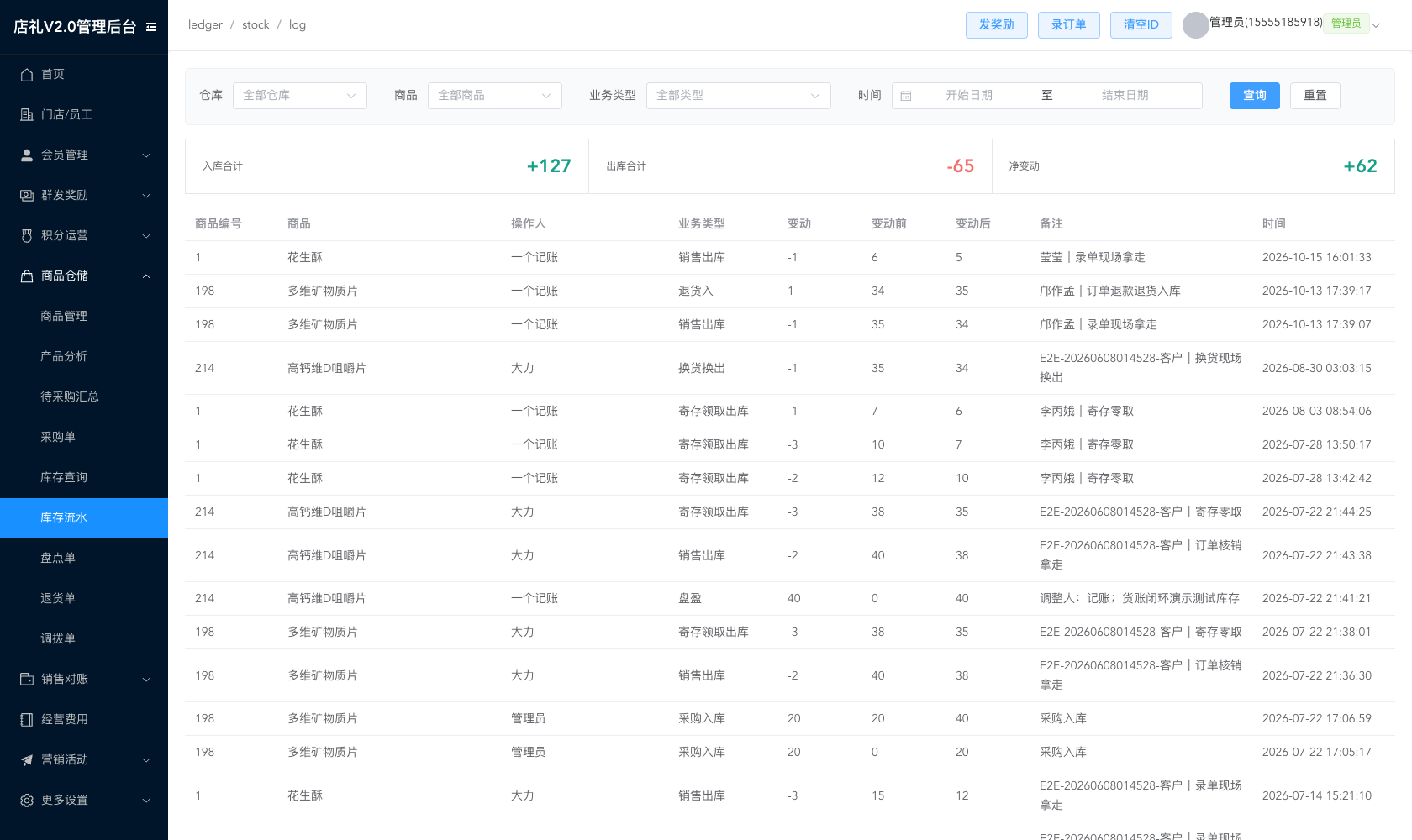Click the 重置 reset button
The image size is (1412, 840).
pos(1315,96)
